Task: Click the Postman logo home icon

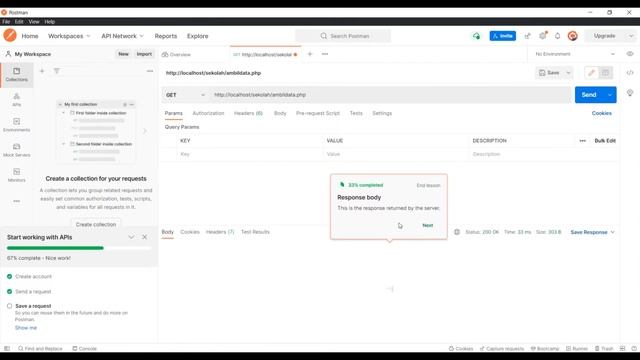Action: click(x=10, y=36)
